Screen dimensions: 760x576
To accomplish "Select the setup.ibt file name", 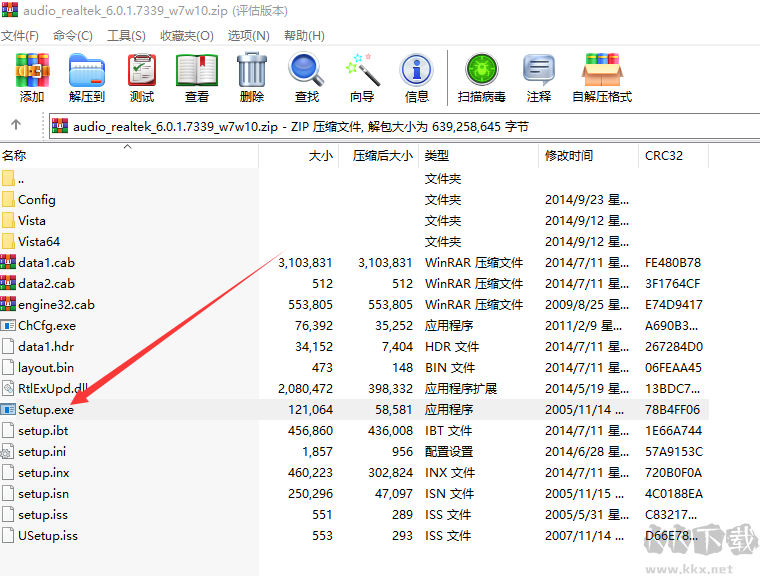I will pos(43,431).
